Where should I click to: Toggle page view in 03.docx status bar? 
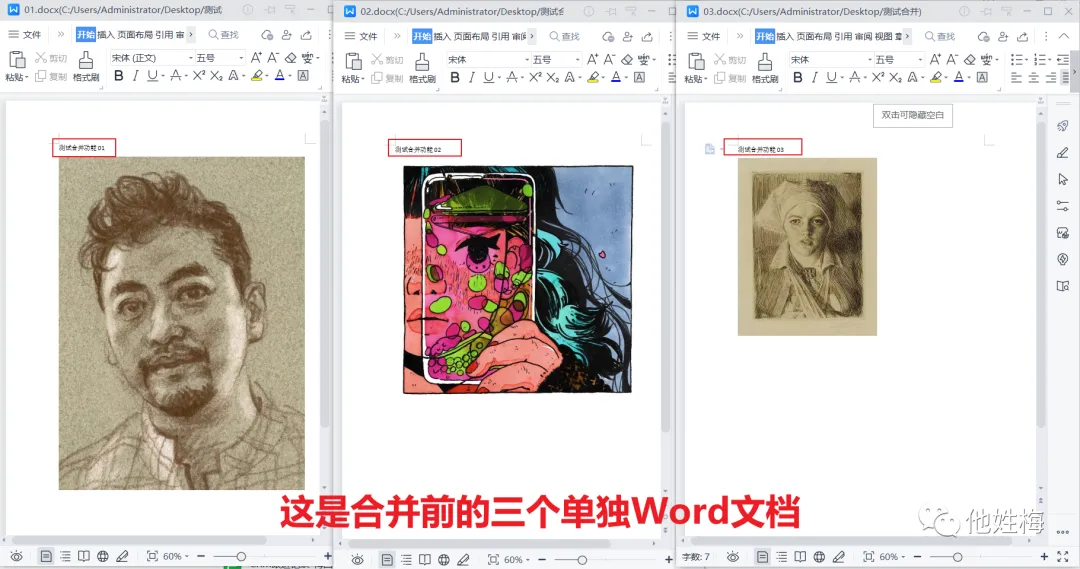click(x=762, y=557)
